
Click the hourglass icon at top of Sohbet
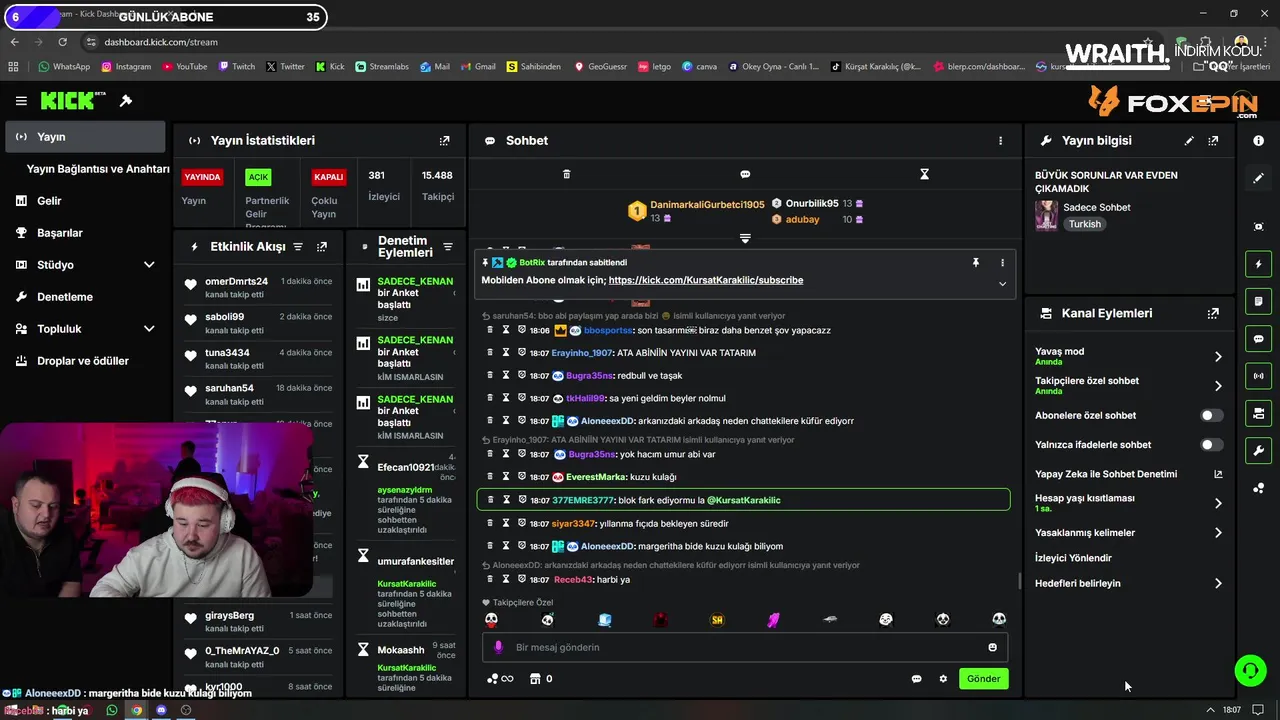924,174
